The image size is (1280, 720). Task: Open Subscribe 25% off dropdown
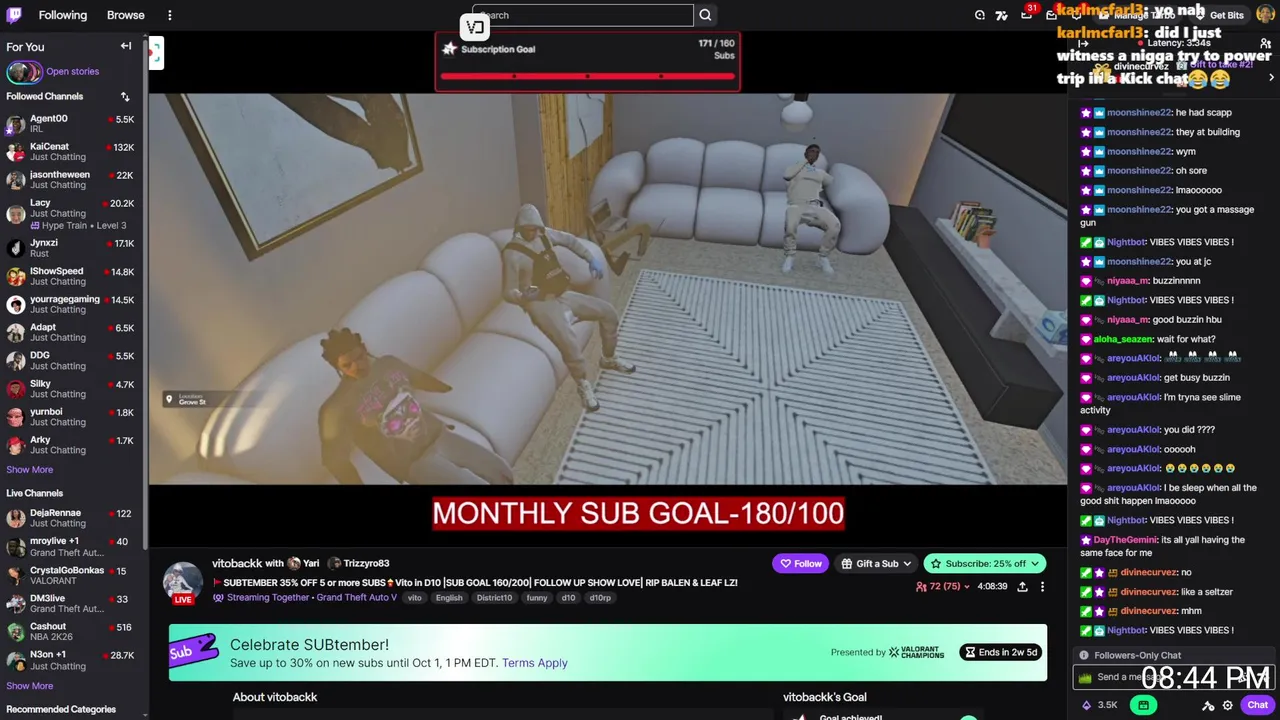[984, 563]
